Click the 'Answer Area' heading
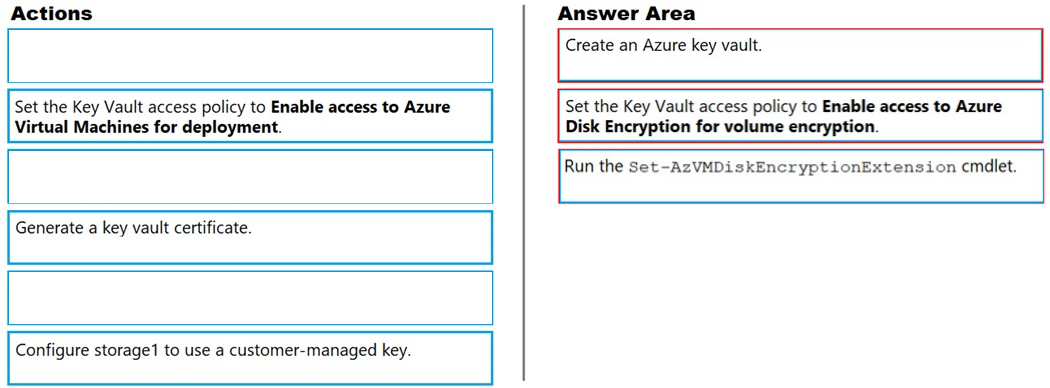 click(x=626, y=13)
